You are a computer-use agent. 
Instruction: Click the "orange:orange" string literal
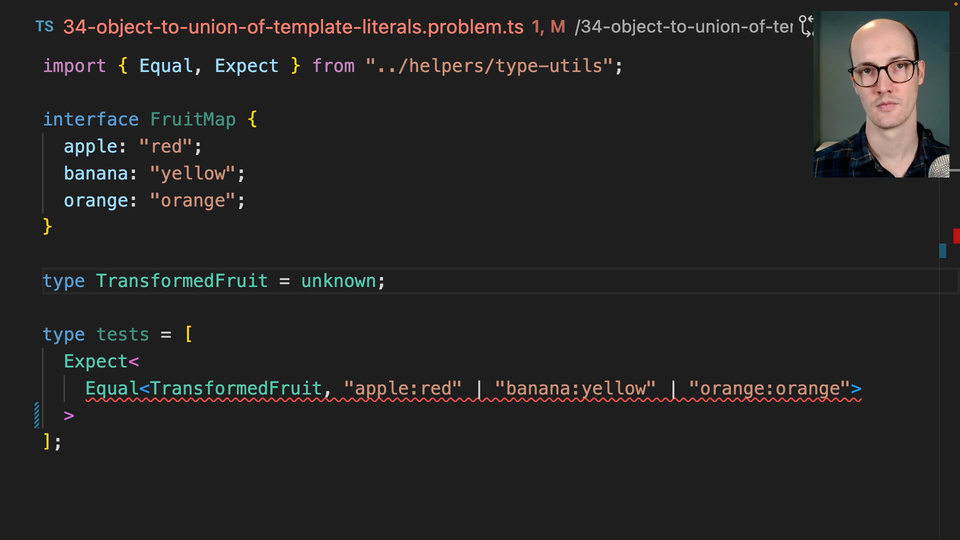click(768, 388)
